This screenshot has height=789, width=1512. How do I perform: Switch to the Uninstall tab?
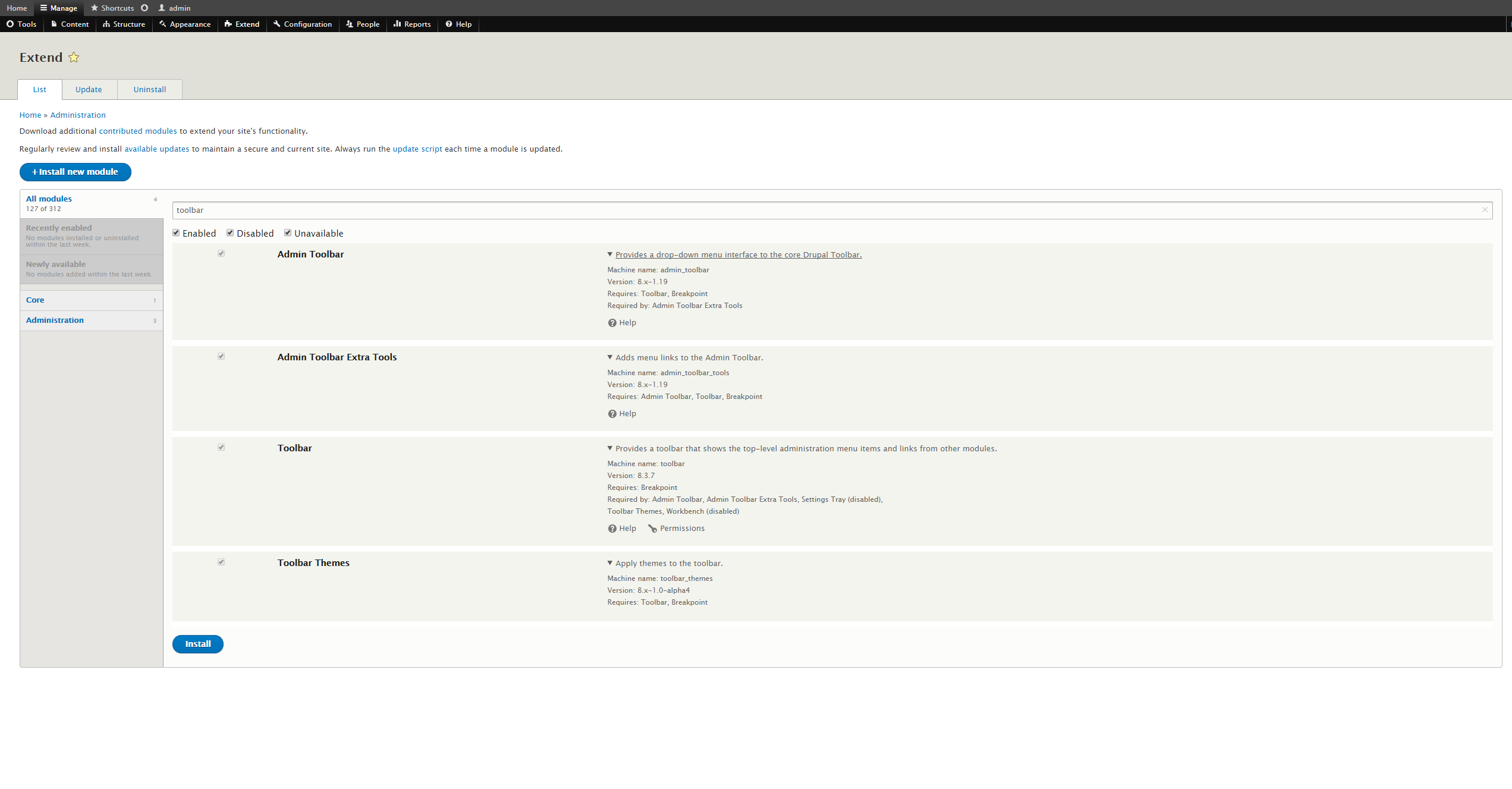point(150,90)
